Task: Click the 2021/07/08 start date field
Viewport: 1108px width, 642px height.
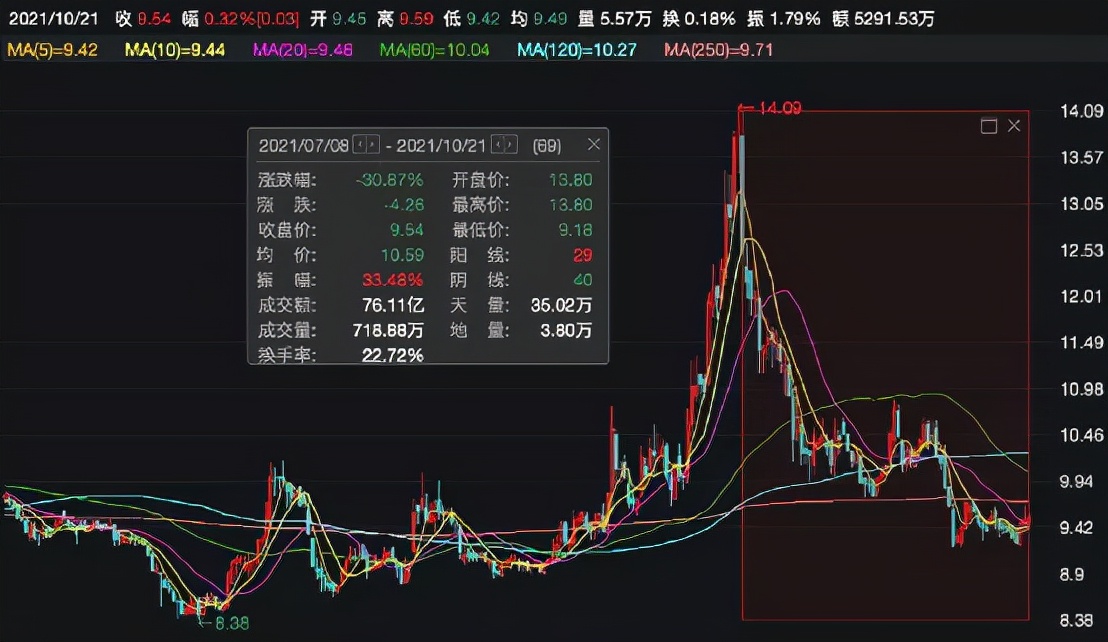Action: [303, 146]
